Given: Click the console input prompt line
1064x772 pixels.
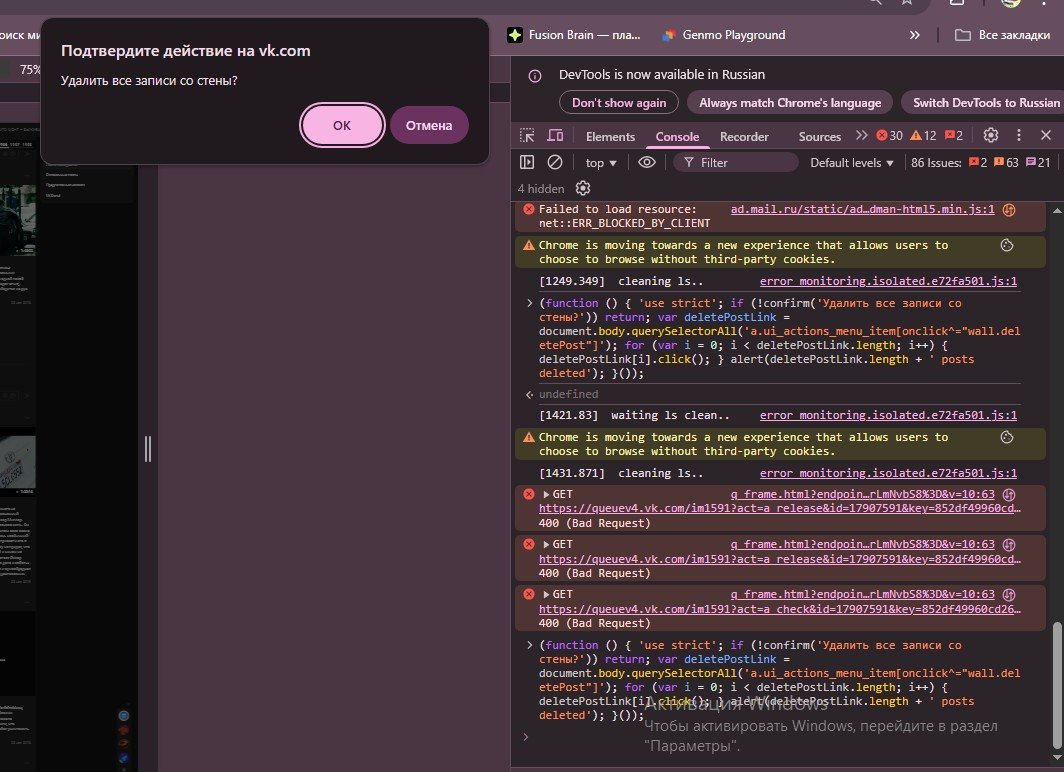Looking at the screenshot, I should tap(780, 737).
